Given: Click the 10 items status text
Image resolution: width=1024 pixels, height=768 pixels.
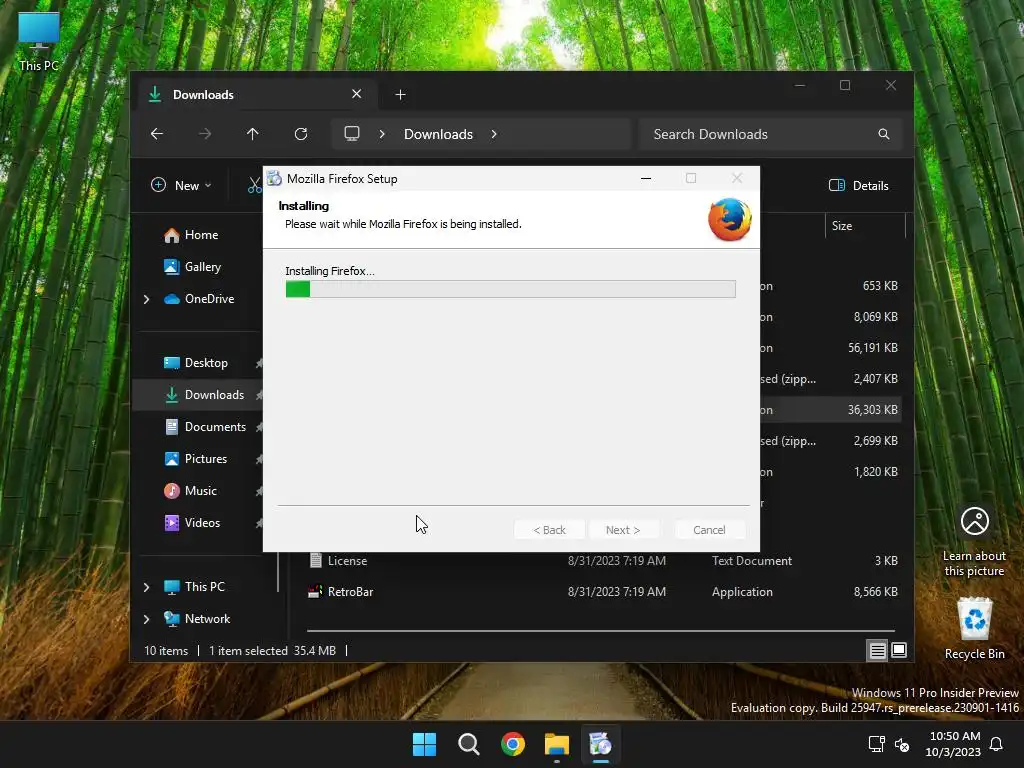Looking at the screenshot, I should (166, 651).
